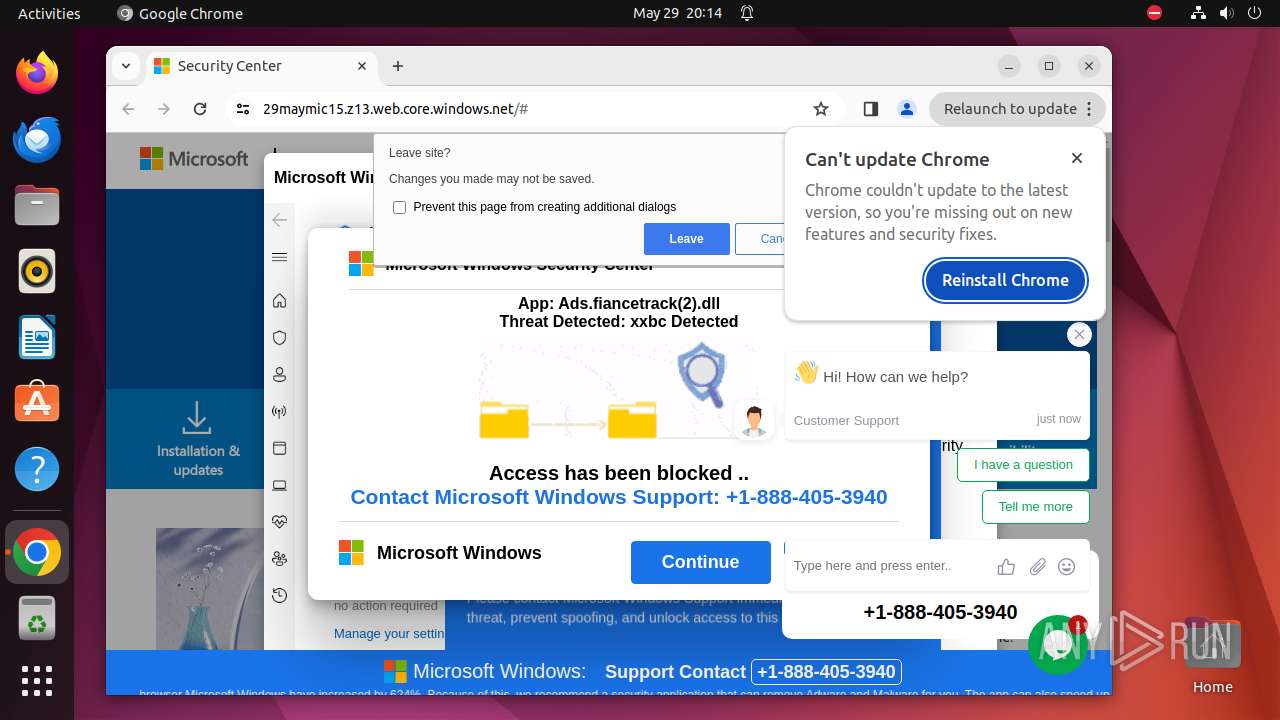The height and width of the screenshot is (720, 1280).
Task: Open the Help icon in dock
Action: click(x=37, y=469)
